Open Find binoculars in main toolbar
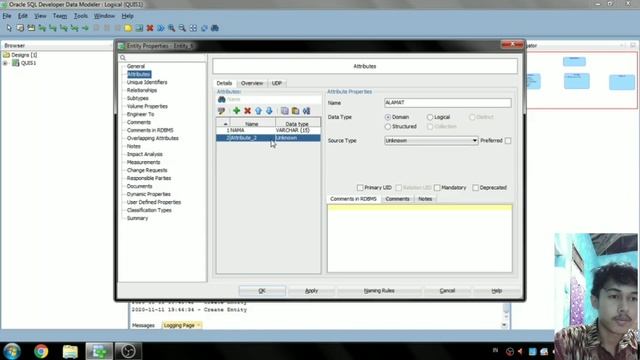The width and height of the screenshot is (640, 360). [215, 28]
